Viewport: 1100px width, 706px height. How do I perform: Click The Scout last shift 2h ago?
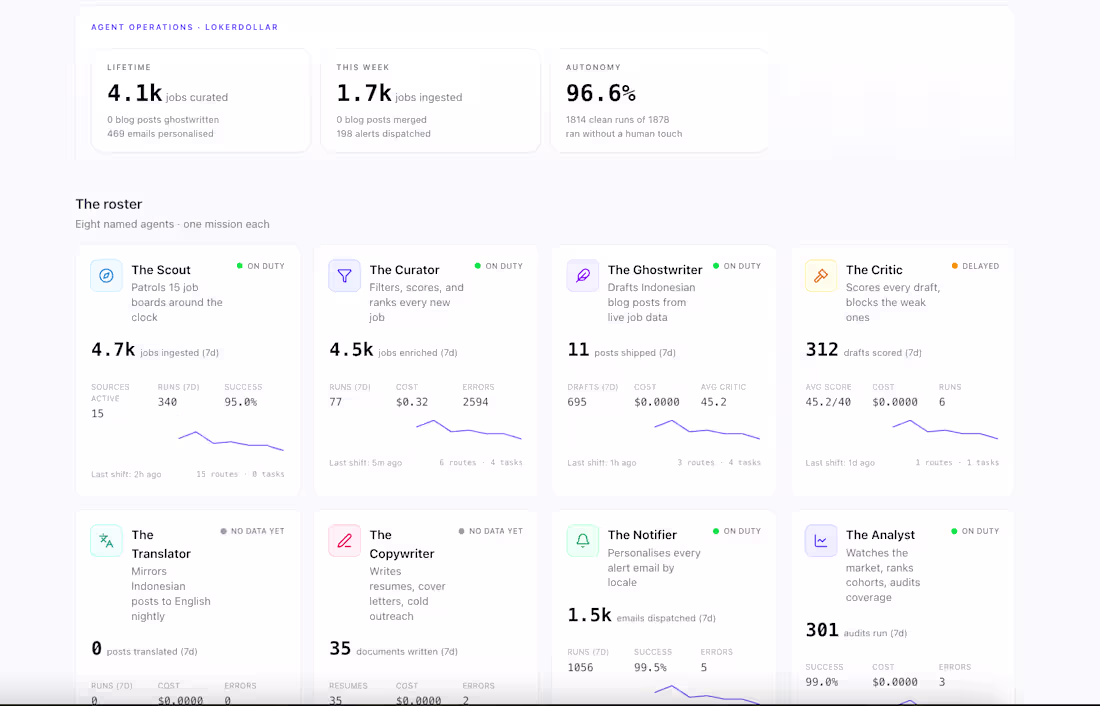click(x=126, y=474)
